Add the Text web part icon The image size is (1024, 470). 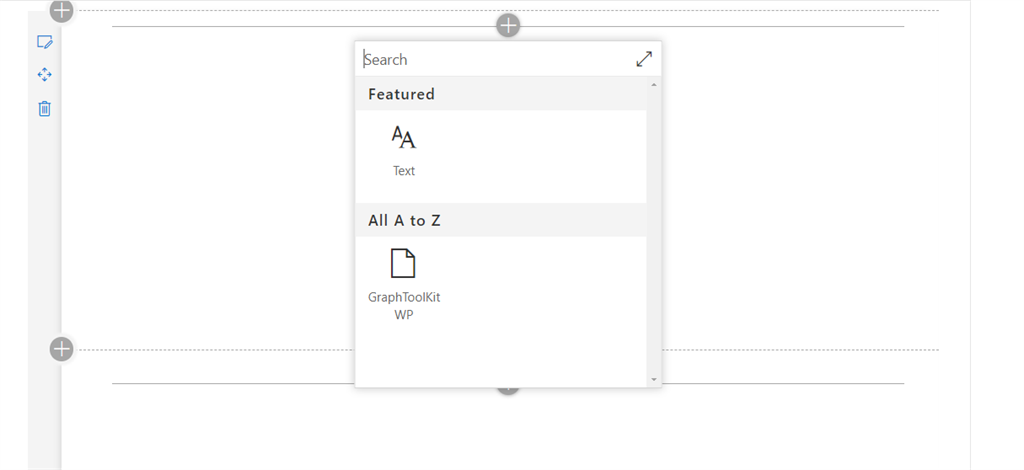404,137
